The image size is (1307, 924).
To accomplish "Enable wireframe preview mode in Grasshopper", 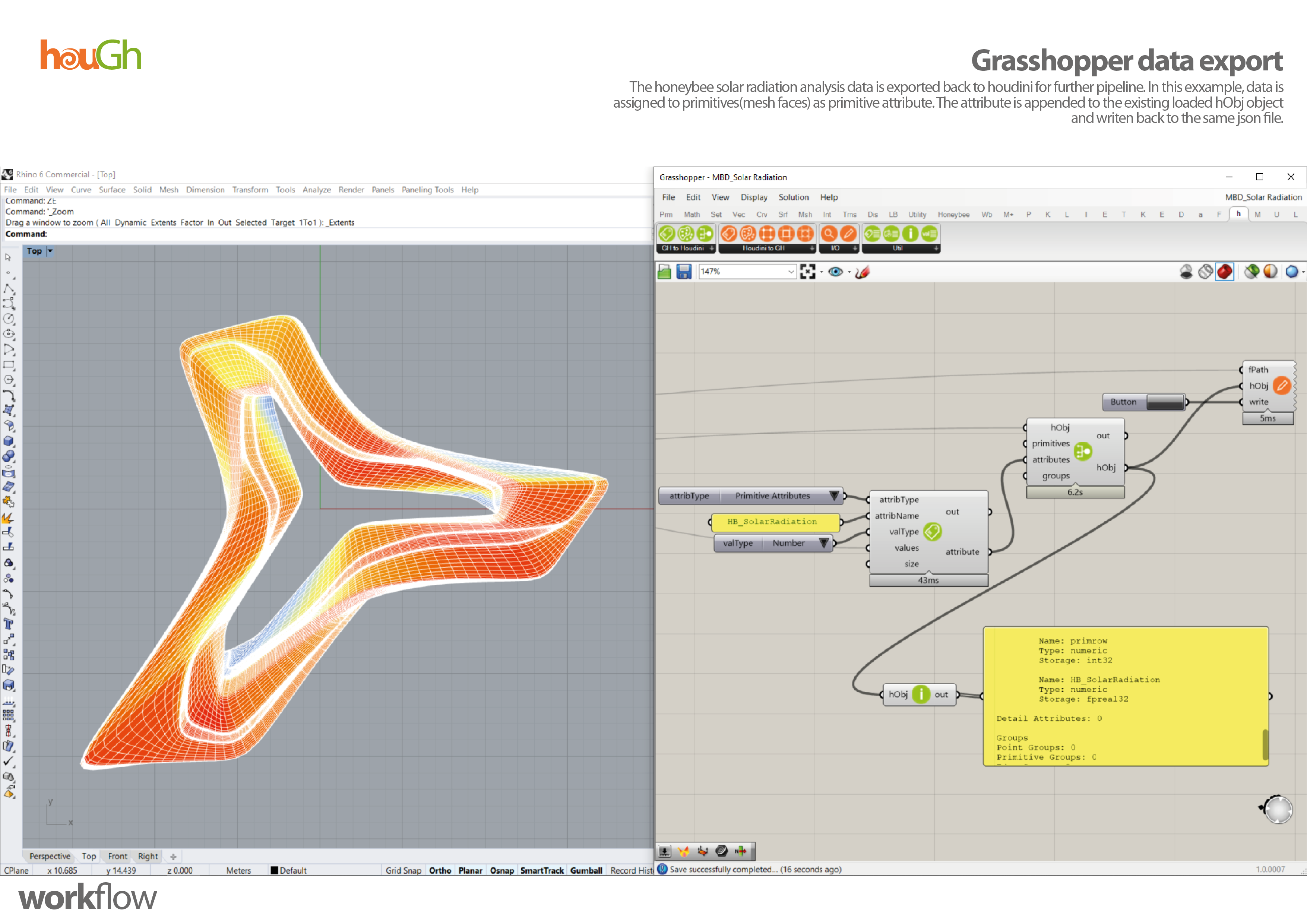I will pyautogui.click(x=1205, y=272).
